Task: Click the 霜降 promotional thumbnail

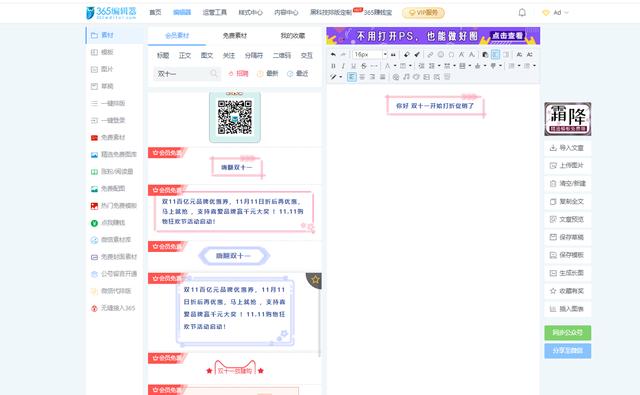Action: click(x=567, y=119)
